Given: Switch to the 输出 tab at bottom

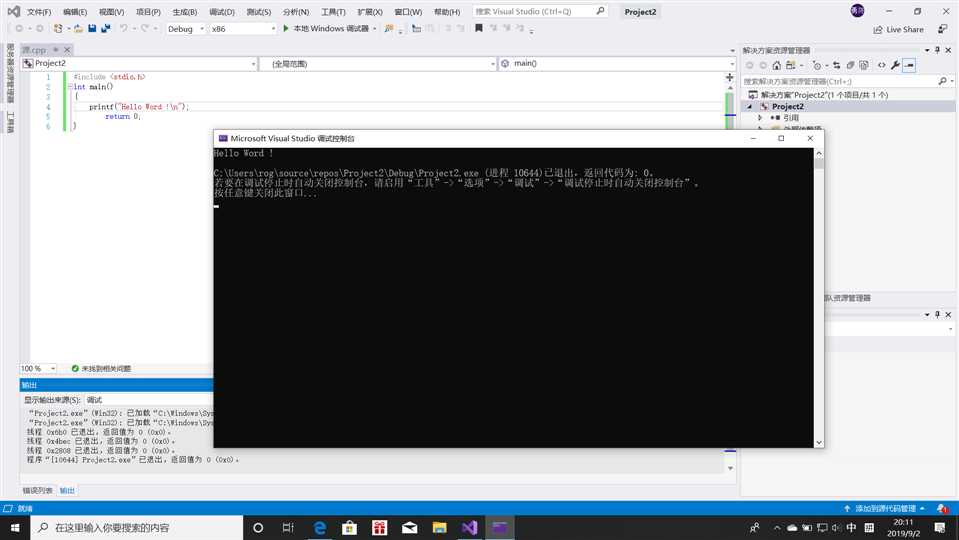Looking at the screenshot, I should (x=67, y=490).
